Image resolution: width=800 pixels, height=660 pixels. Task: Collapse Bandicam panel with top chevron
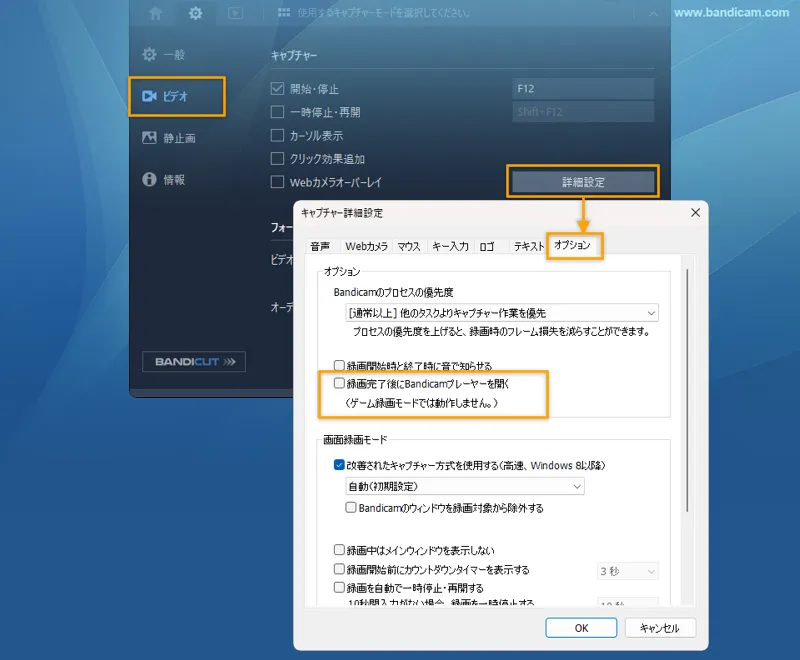[653, 14]
